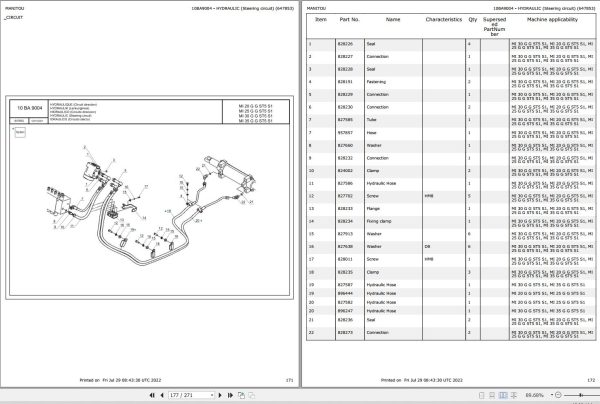The width and height of the screenshot is (600, 404).
Task: Click the Item column header
Action: click(321, 20)
